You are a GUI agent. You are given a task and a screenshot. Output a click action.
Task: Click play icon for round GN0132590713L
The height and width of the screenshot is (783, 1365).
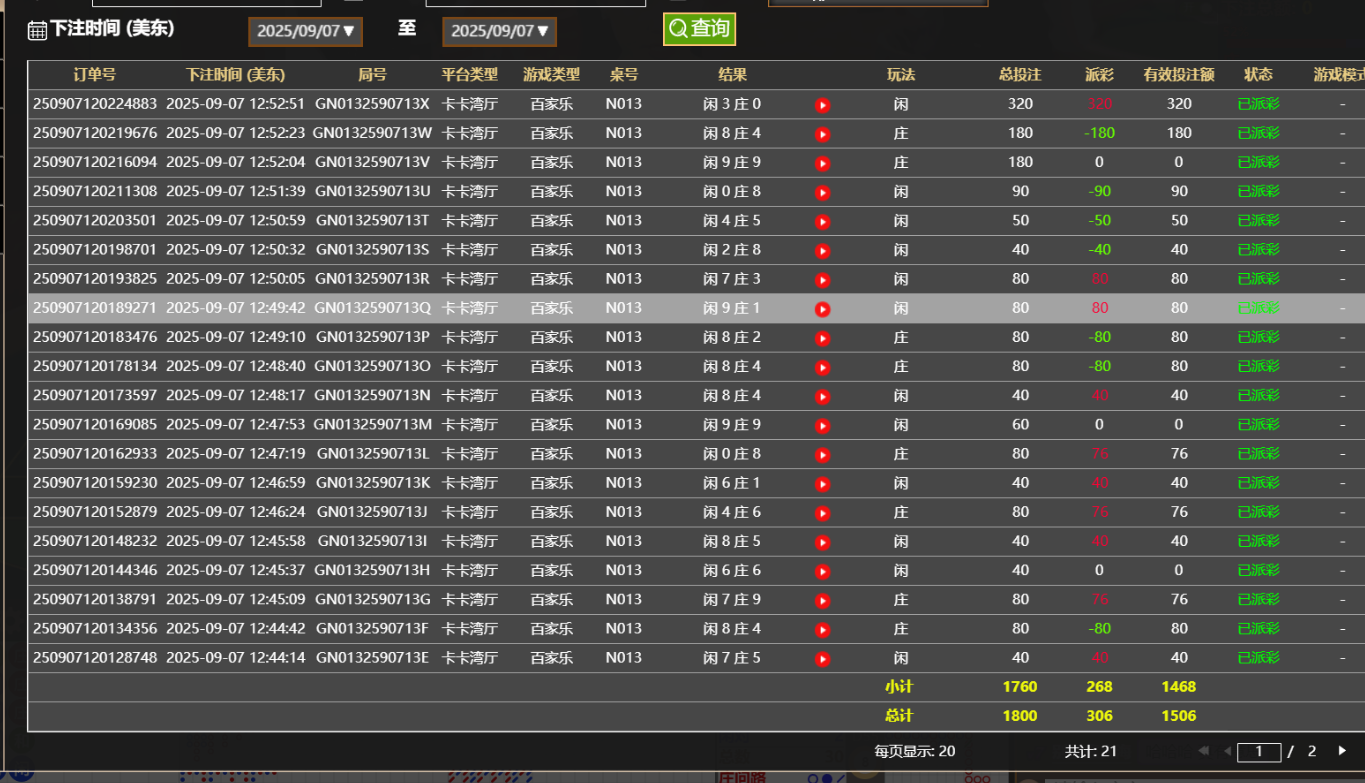822,455
